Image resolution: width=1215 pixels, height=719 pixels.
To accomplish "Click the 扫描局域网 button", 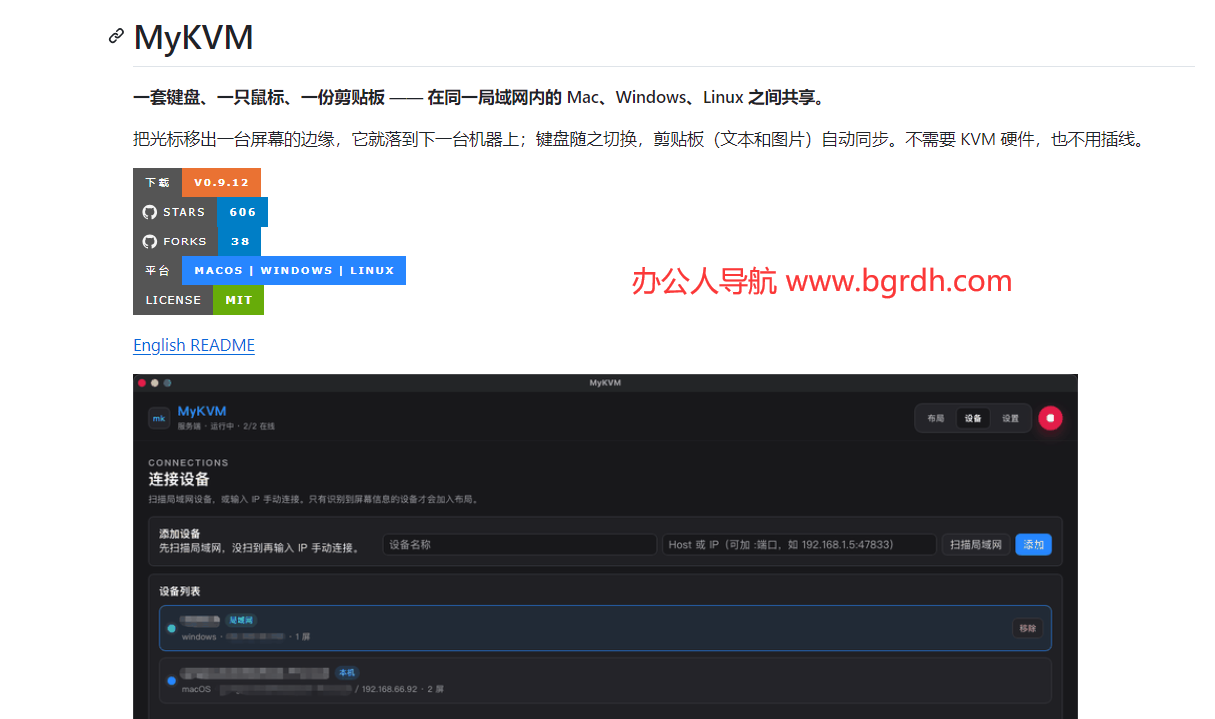I will pyautogui.click(x=976, y=545).
